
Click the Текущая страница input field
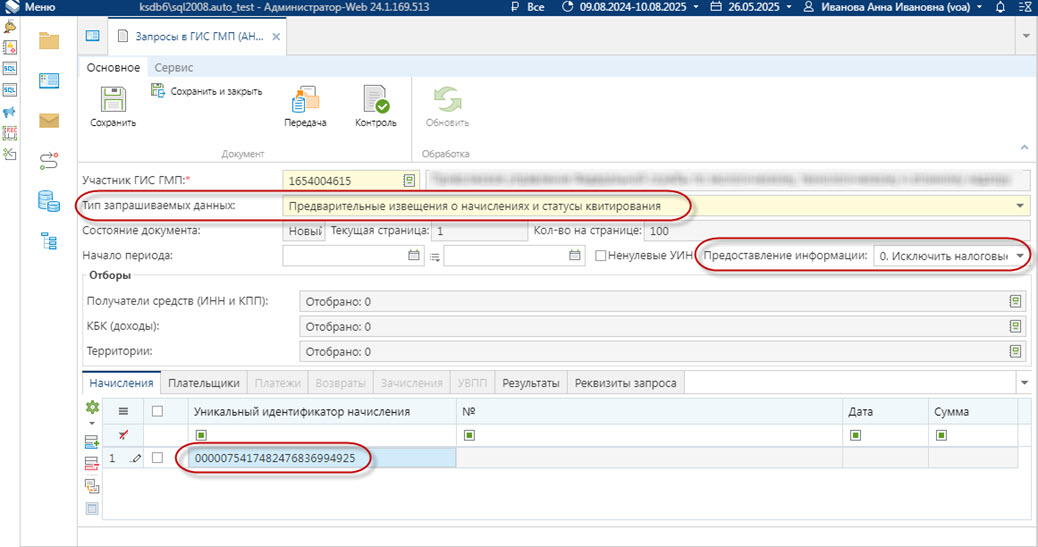pos(479,231)
